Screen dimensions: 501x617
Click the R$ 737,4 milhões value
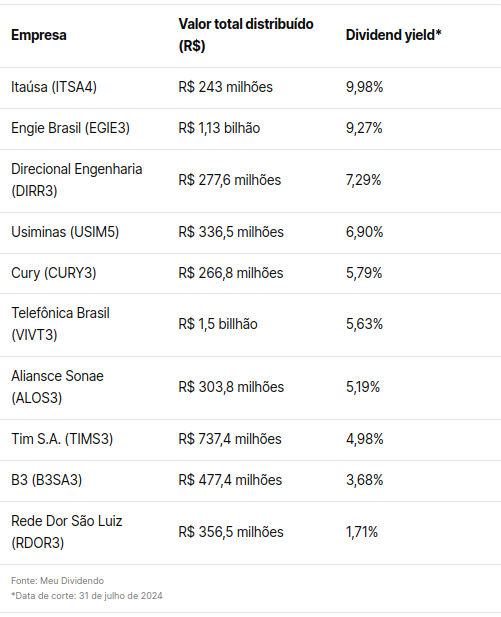pyautogui.click(x=230, y=439)
